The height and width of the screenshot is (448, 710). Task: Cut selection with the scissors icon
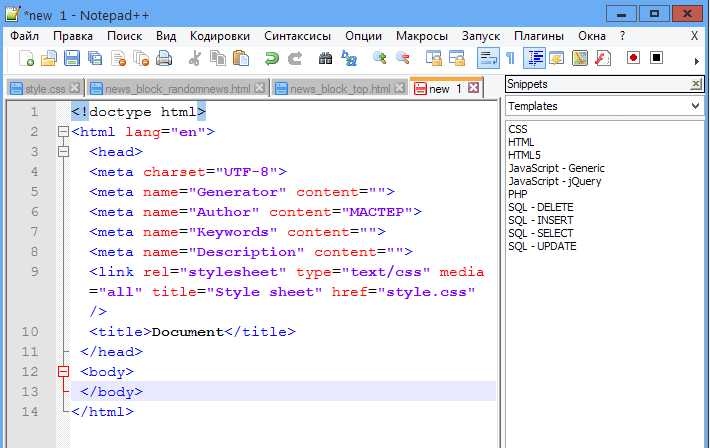195,58
